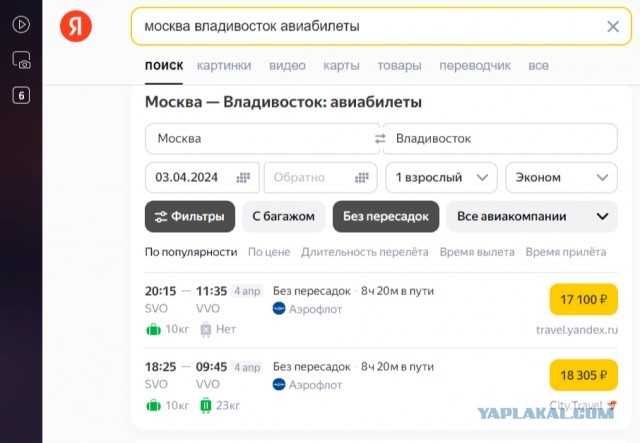This screenshot has height=443, width=640.
Task: Toggle the Без пересадок filter
Action: coord(386,216)
